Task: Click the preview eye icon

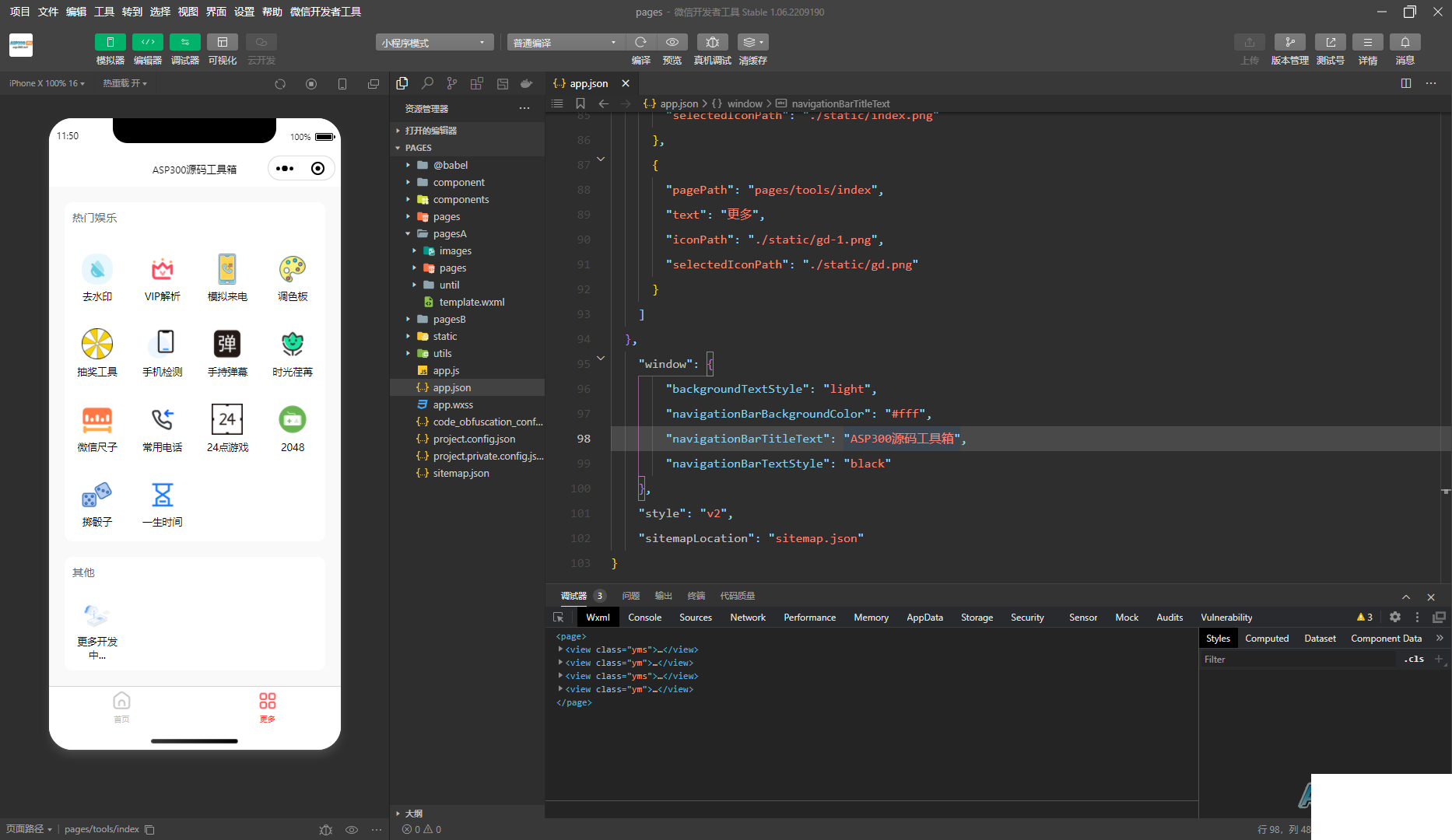Action: pyautogui.click(x=672, y=42)
